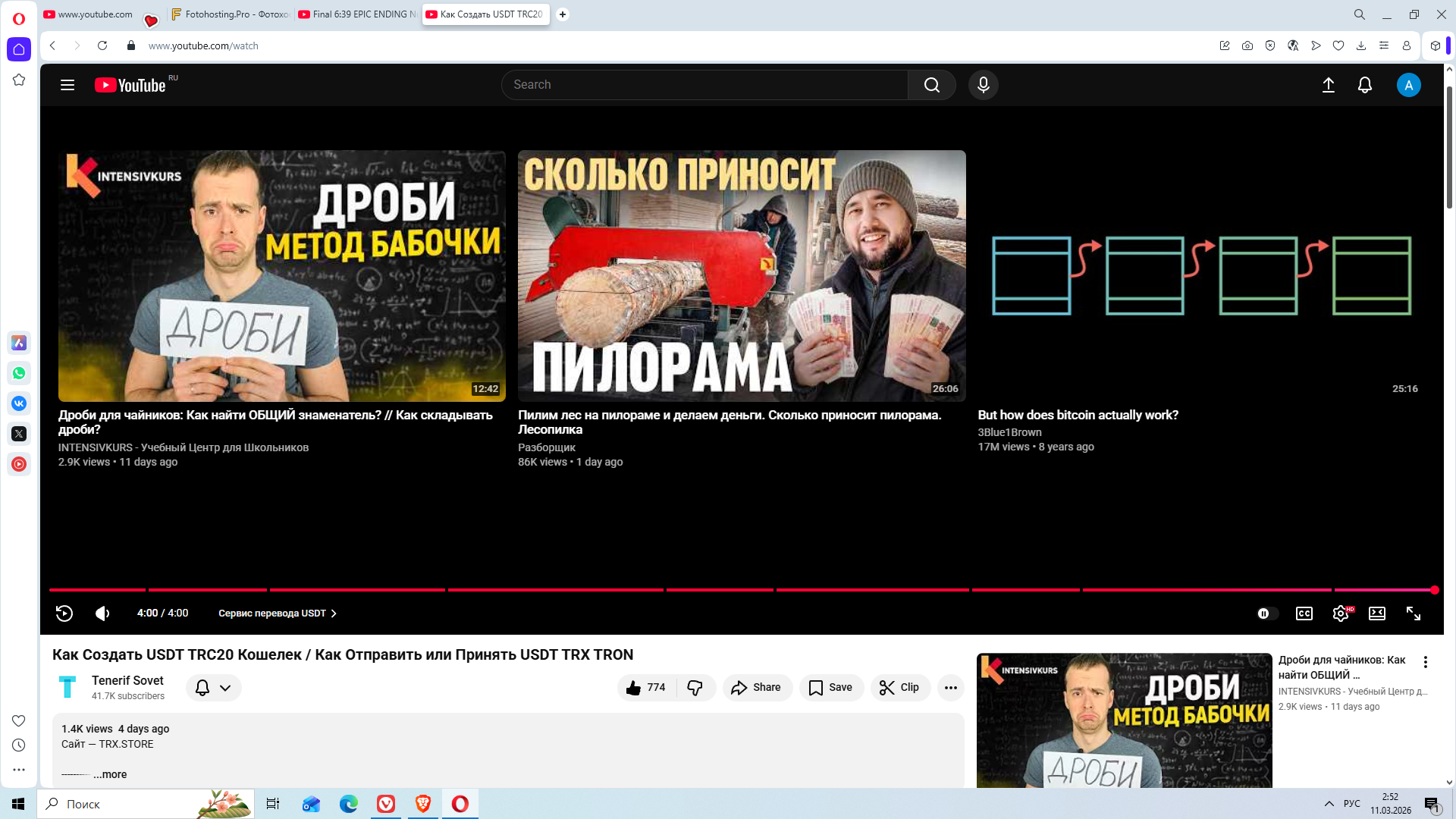Switch to theater mode view

[x=1376, y=613]
